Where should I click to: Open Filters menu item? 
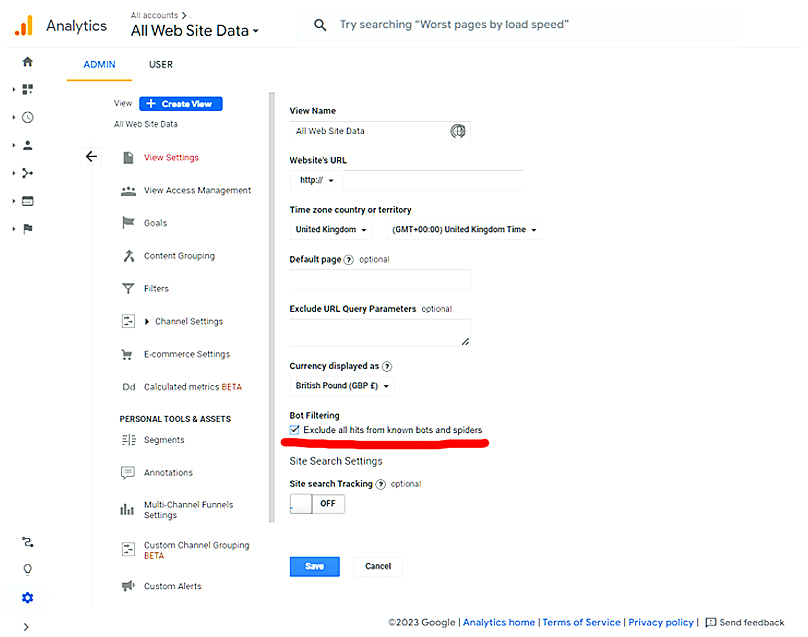click(156, 289)
